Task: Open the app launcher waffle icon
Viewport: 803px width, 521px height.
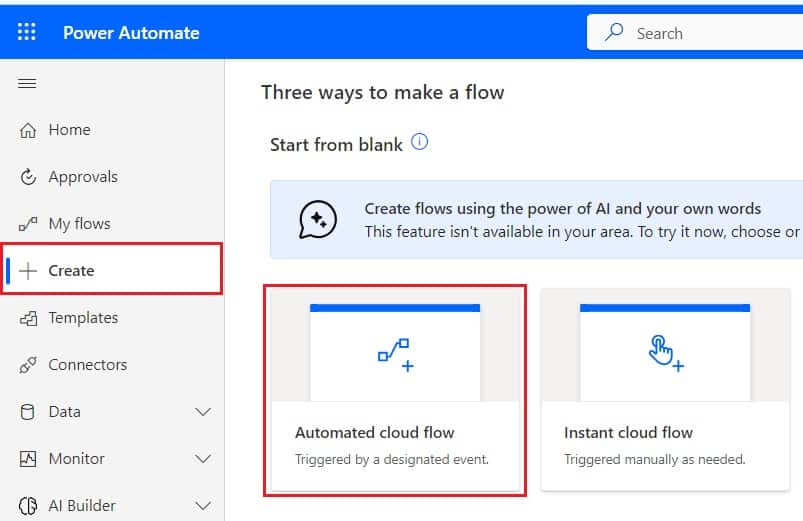Action: 27,32
